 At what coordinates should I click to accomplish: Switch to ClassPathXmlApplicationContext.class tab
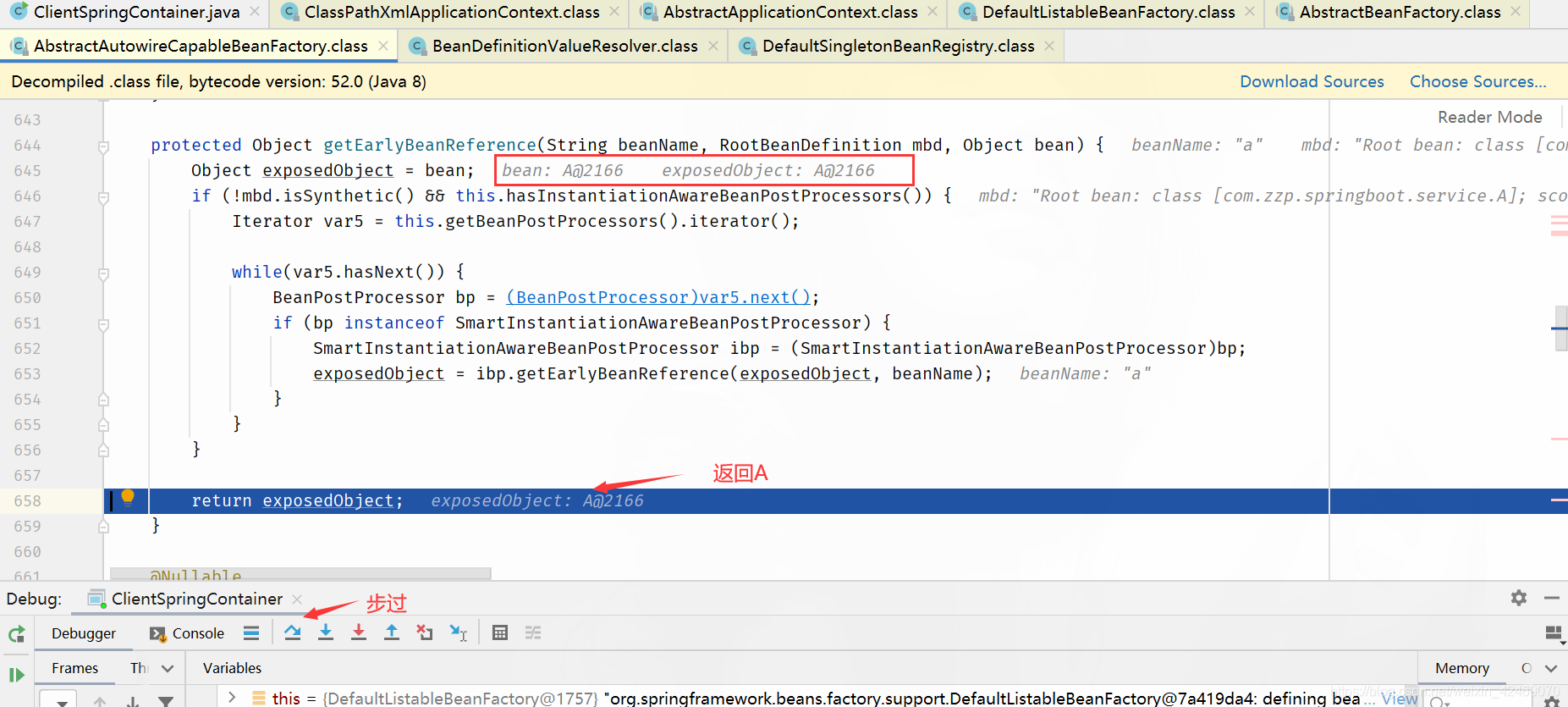pos(451,12)
